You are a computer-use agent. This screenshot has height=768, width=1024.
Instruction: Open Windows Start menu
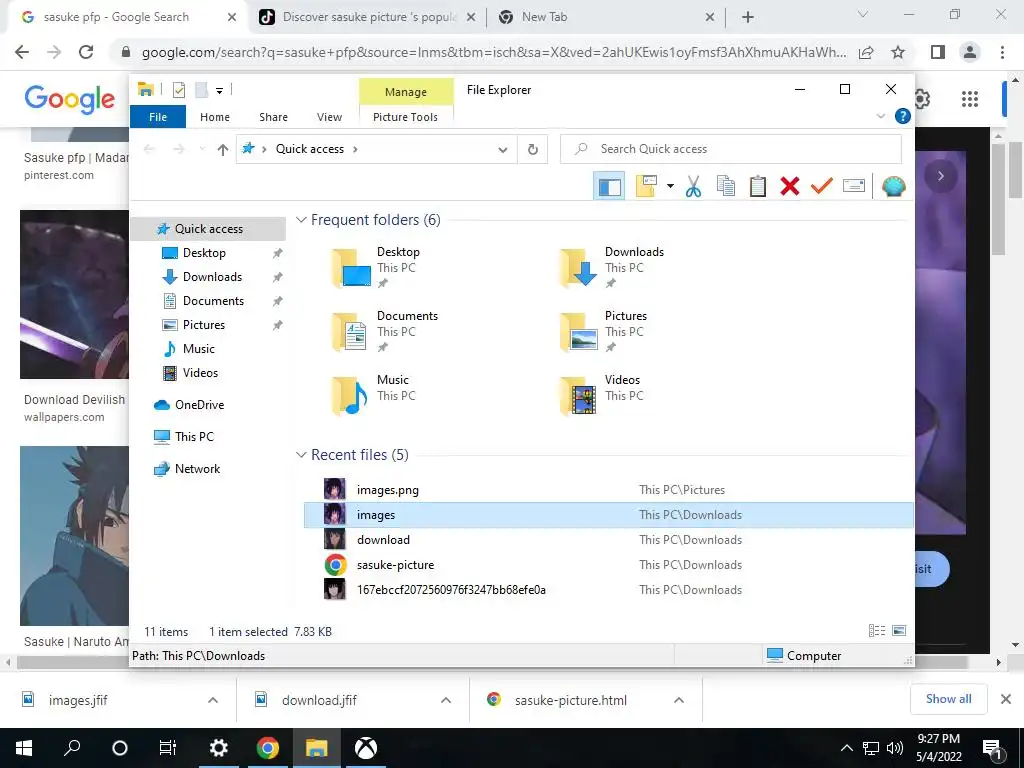pos(24,748)
